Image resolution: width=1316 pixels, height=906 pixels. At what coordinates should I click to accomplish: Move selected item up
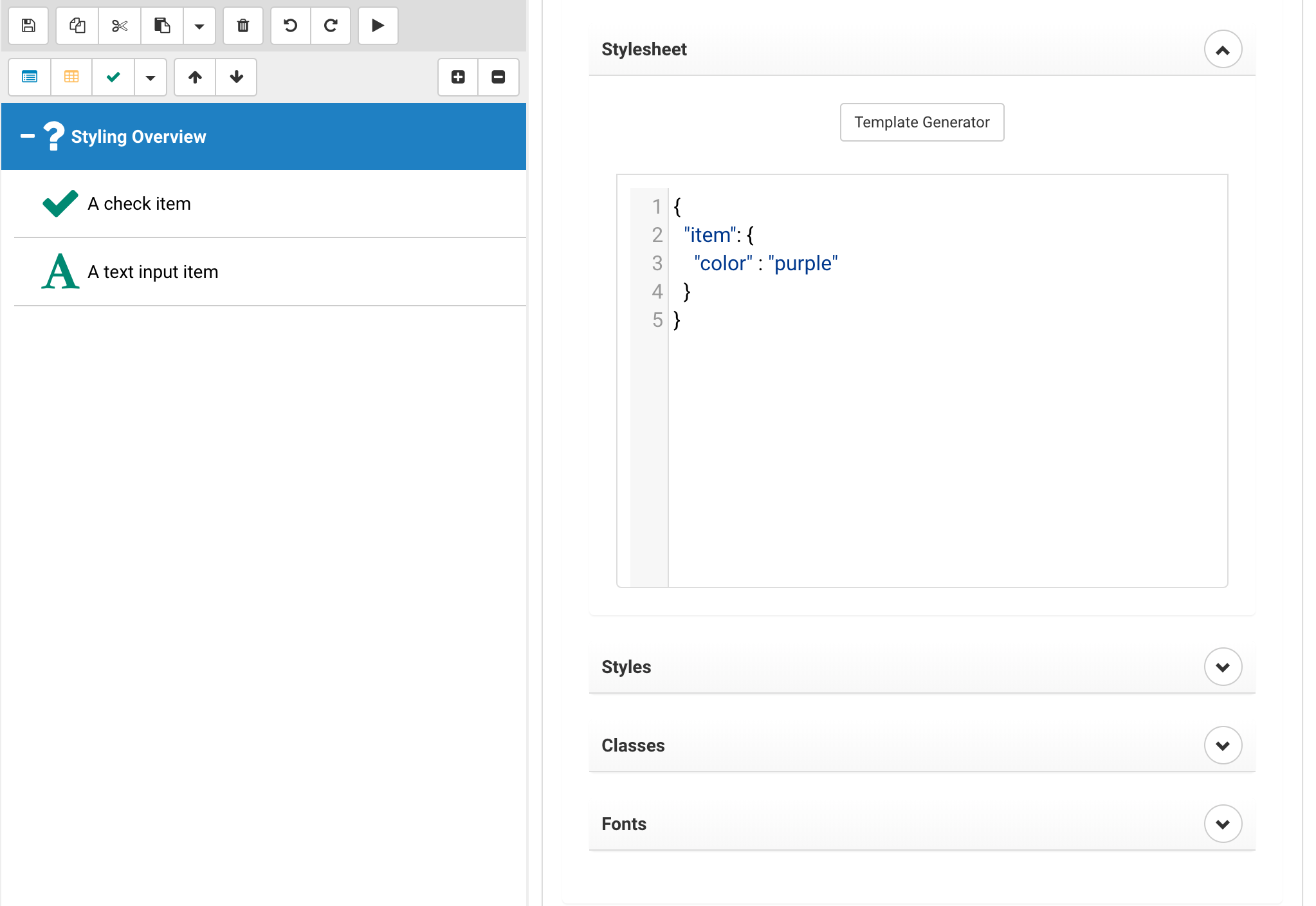pos(195,77)
